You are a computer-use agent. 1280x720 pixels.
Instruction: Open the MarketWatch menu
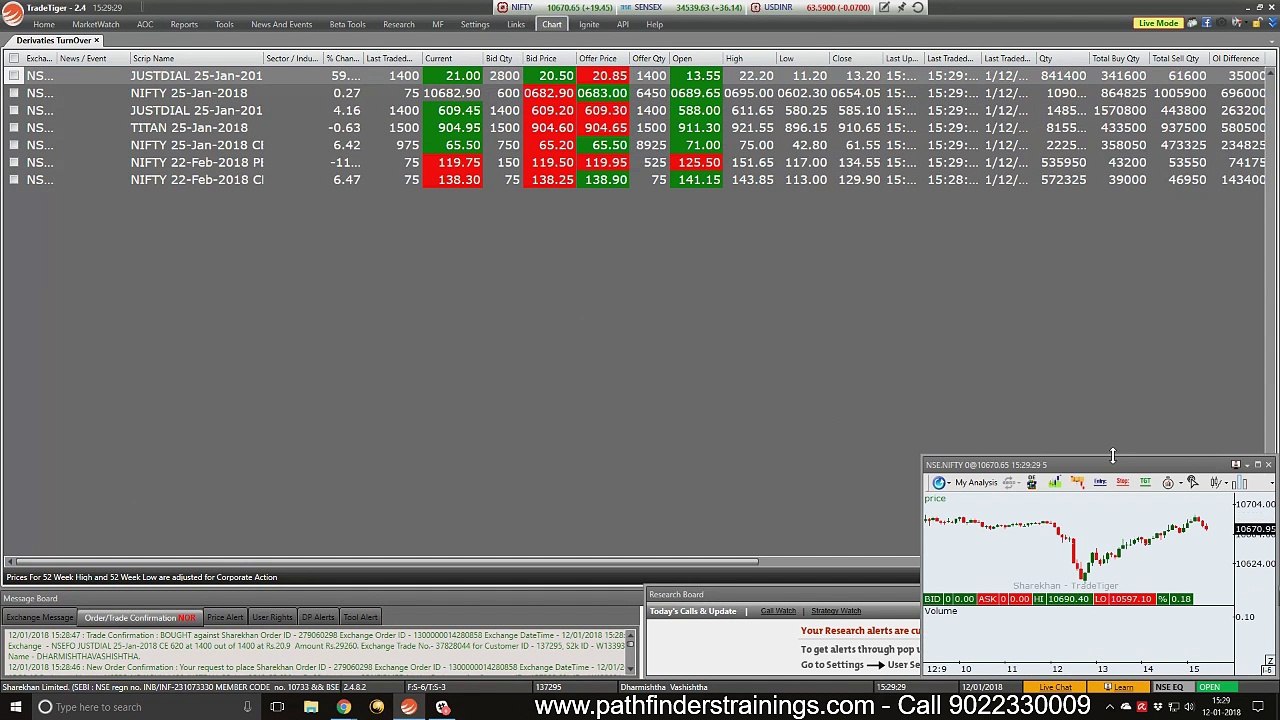(x=95, y=24)
